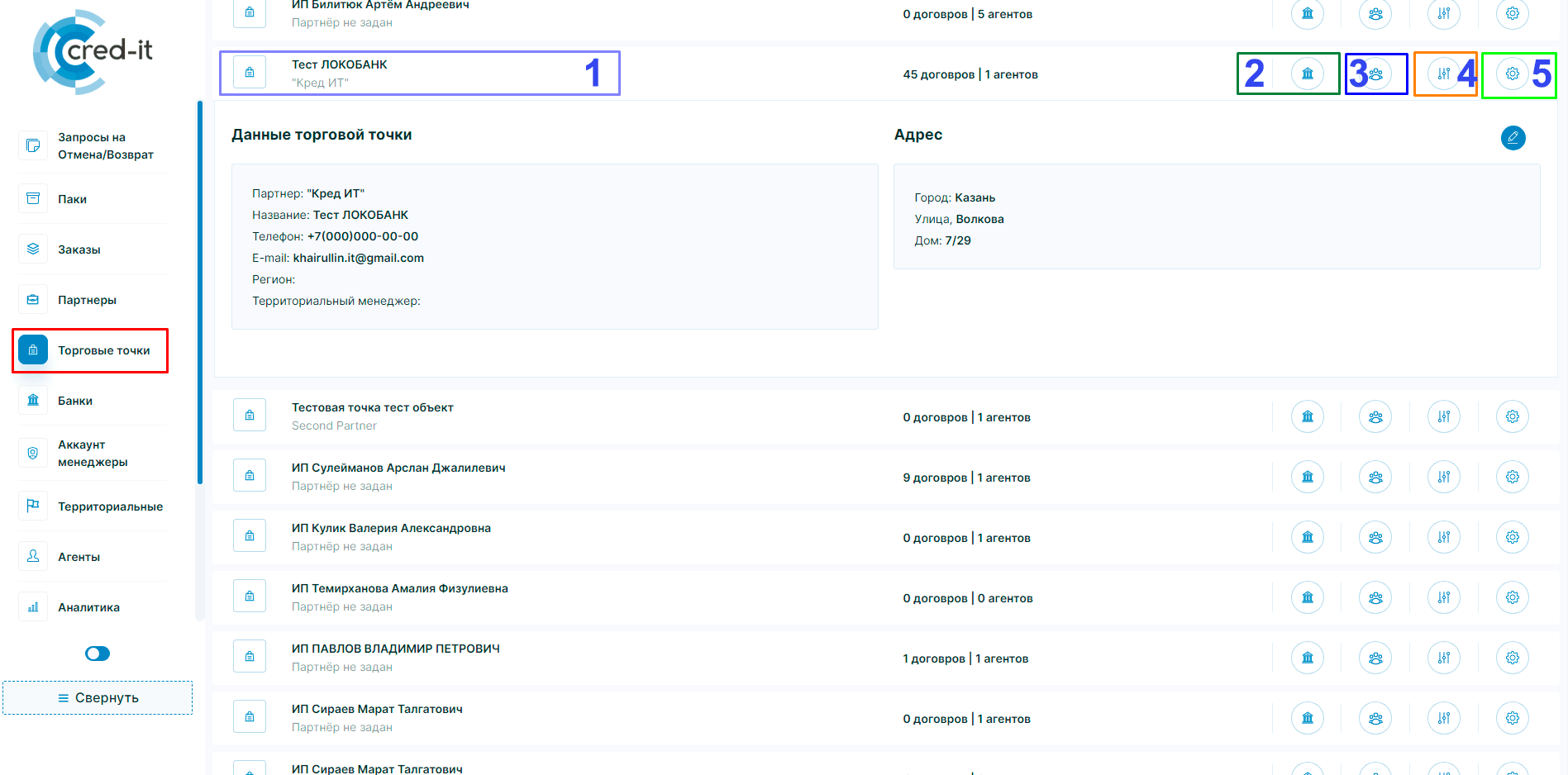1568x775 pixels.
Task: Collapse the expanded Тест ЛОКОБАНК row
Action: [339, 73]
